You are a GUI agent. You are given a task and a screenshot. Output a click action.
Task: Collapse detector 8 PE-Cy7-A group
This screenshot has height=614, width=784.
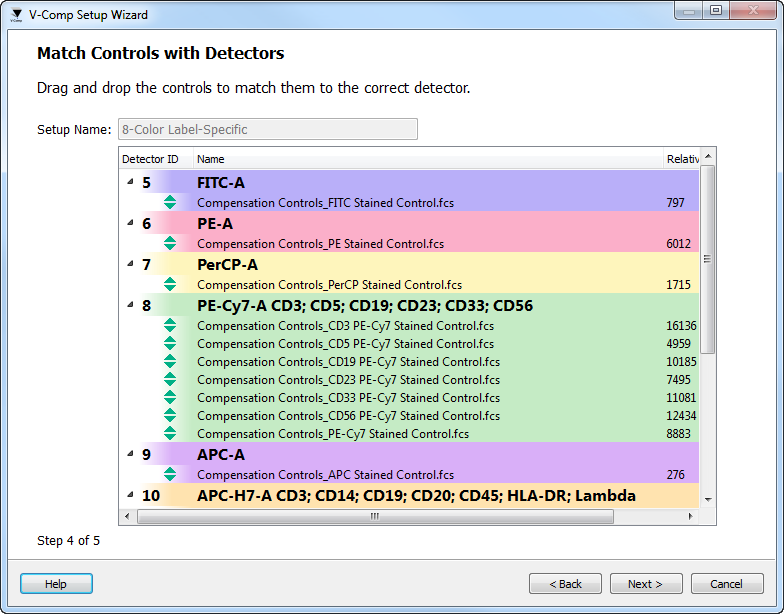[129, 305]
